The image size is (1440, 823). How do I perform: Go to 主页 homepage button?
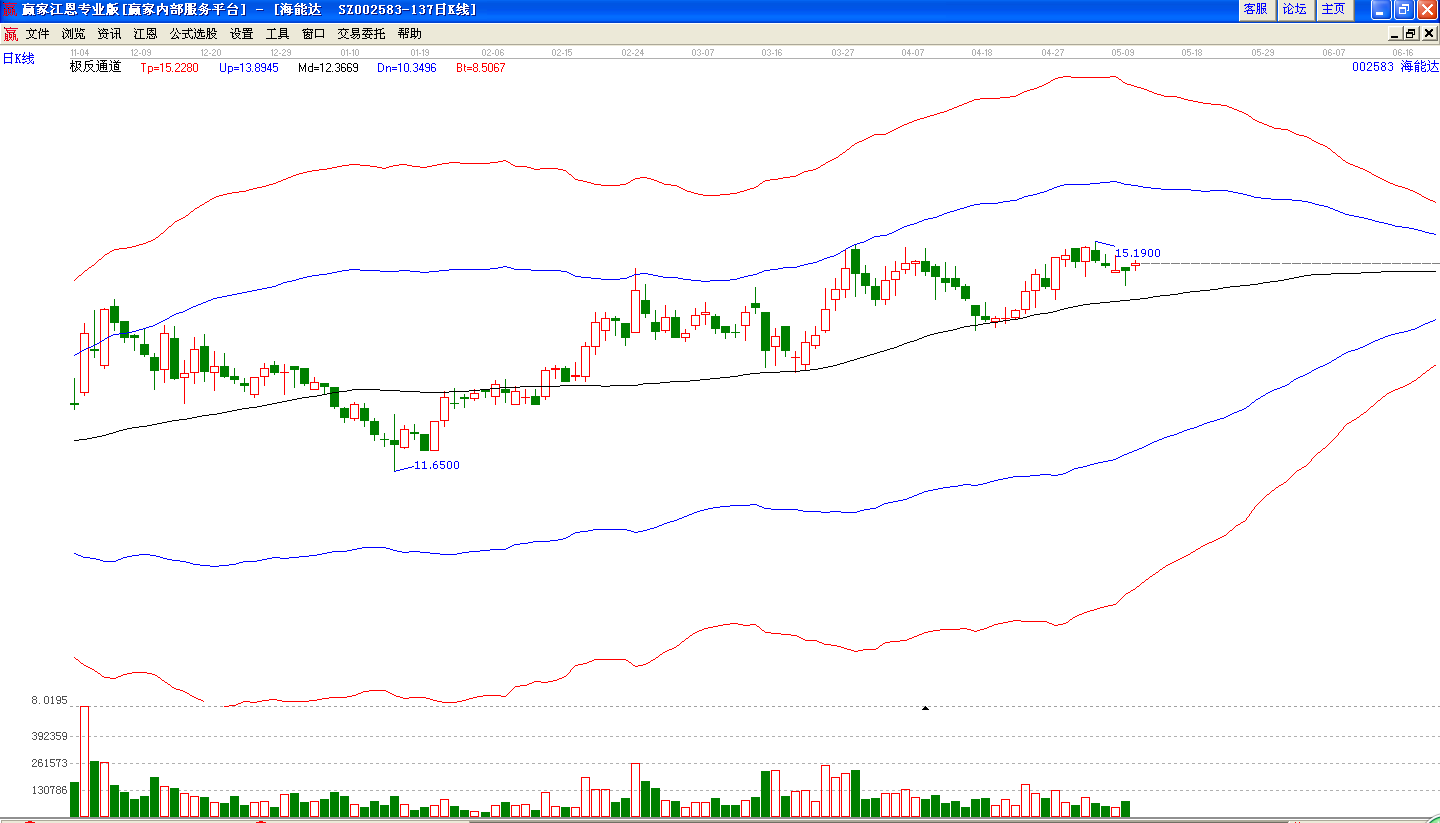pos(1334,10)
